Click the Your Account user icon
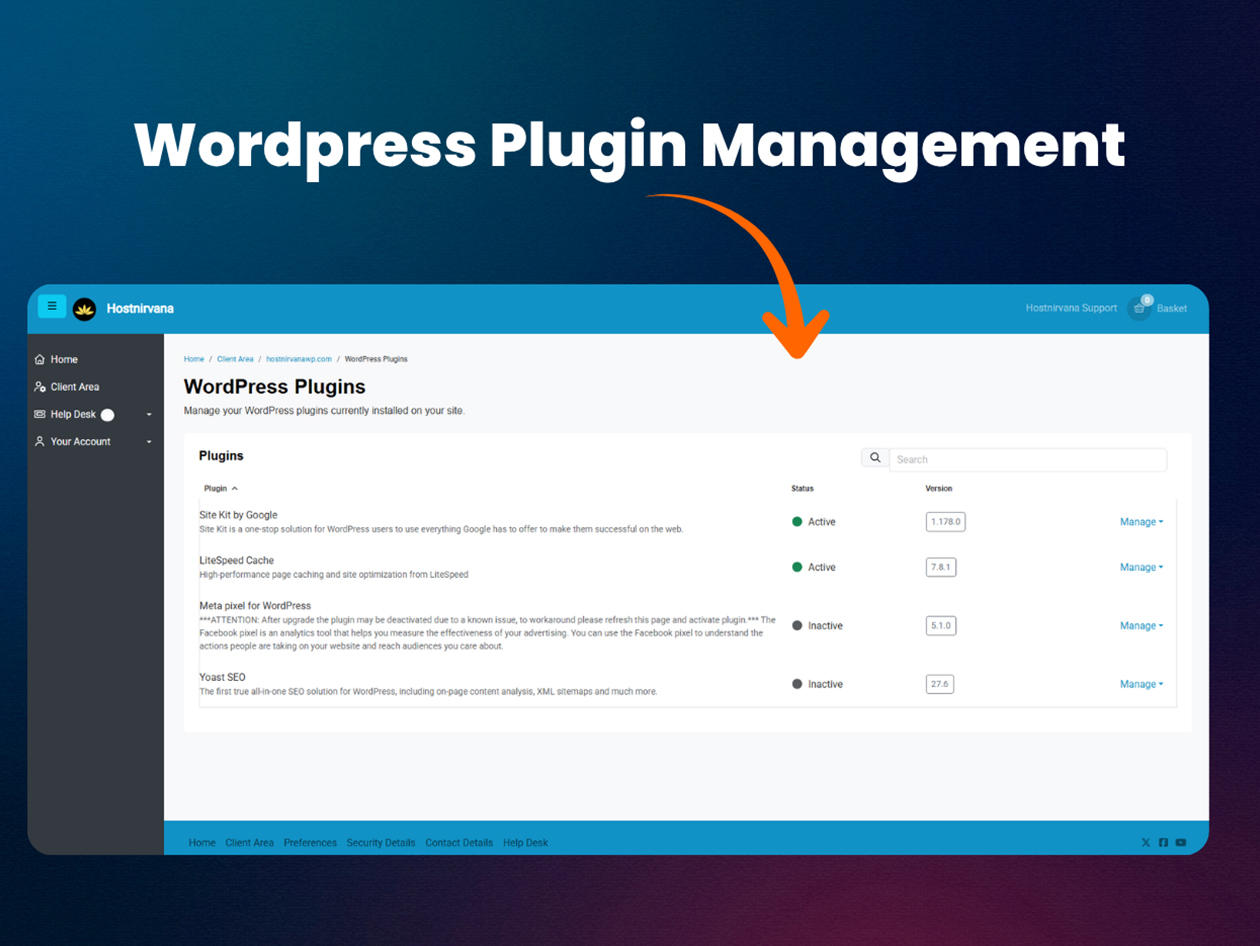The image size is (1260, 946). pyautogui.click(x=40, y=441)
